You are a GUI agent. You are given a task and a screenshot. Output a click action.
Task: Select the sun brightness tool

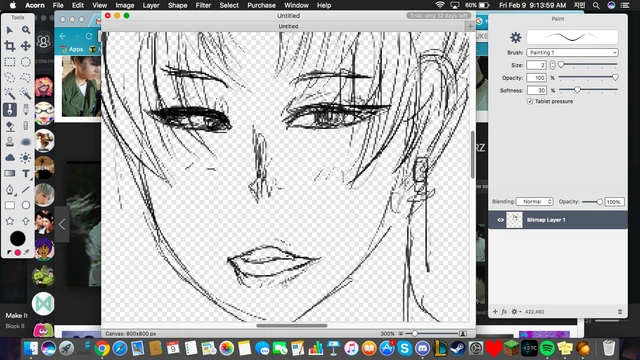(x=26, y=158)
